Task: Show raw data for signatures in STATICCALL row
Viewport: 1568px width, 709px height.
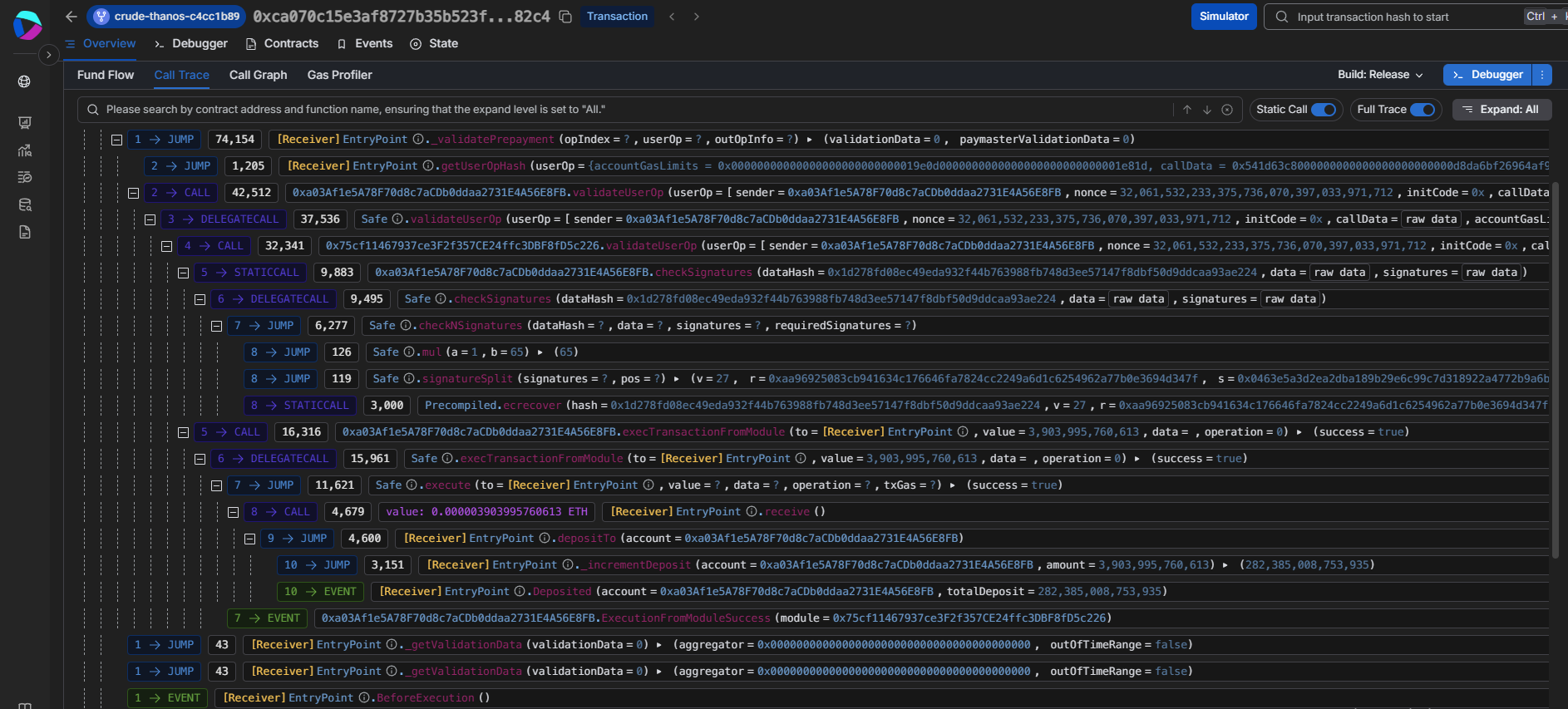Action: coord(1492,273)
